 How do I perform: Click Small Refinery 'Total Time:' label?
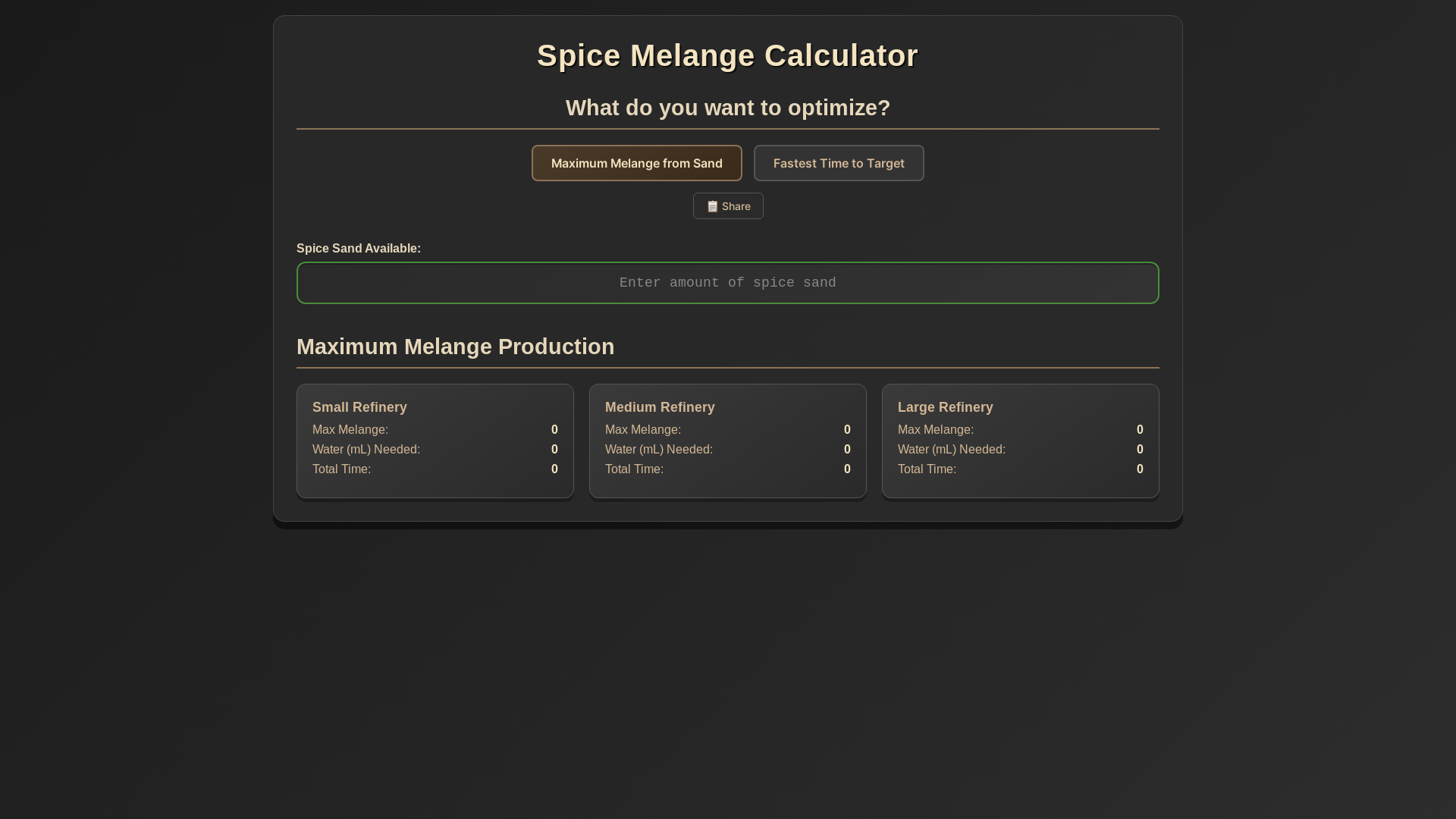click(x=341, y=469)
